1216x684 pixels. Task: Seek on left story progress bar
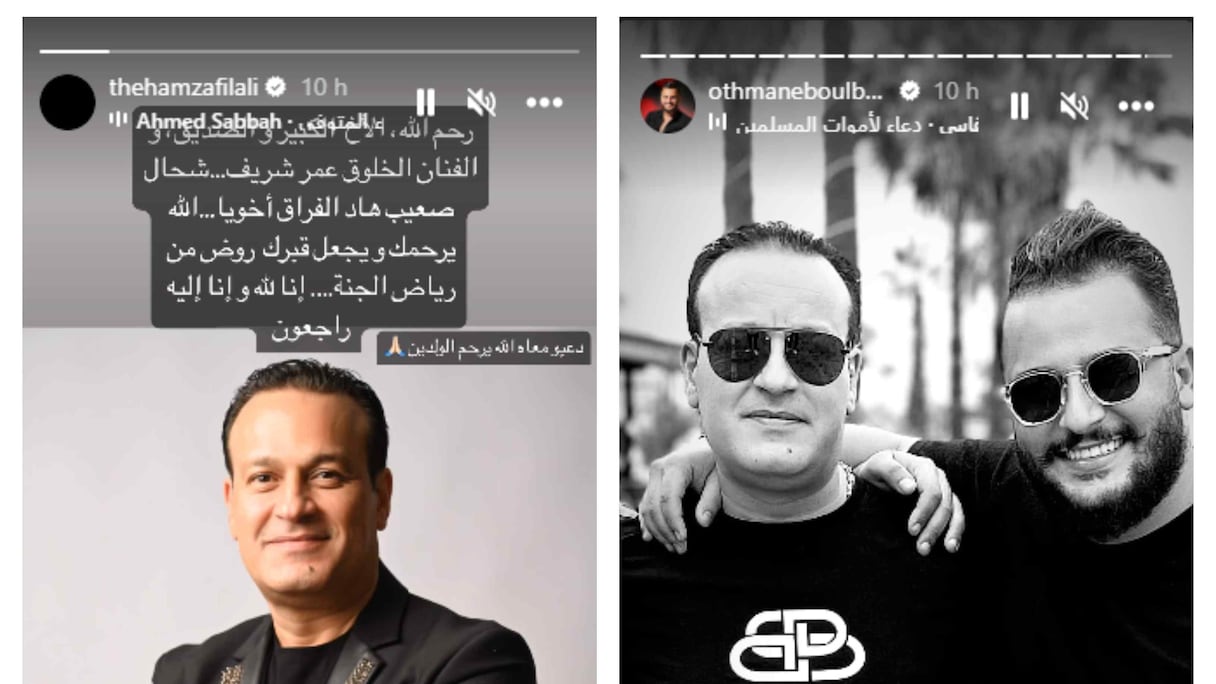309,51
